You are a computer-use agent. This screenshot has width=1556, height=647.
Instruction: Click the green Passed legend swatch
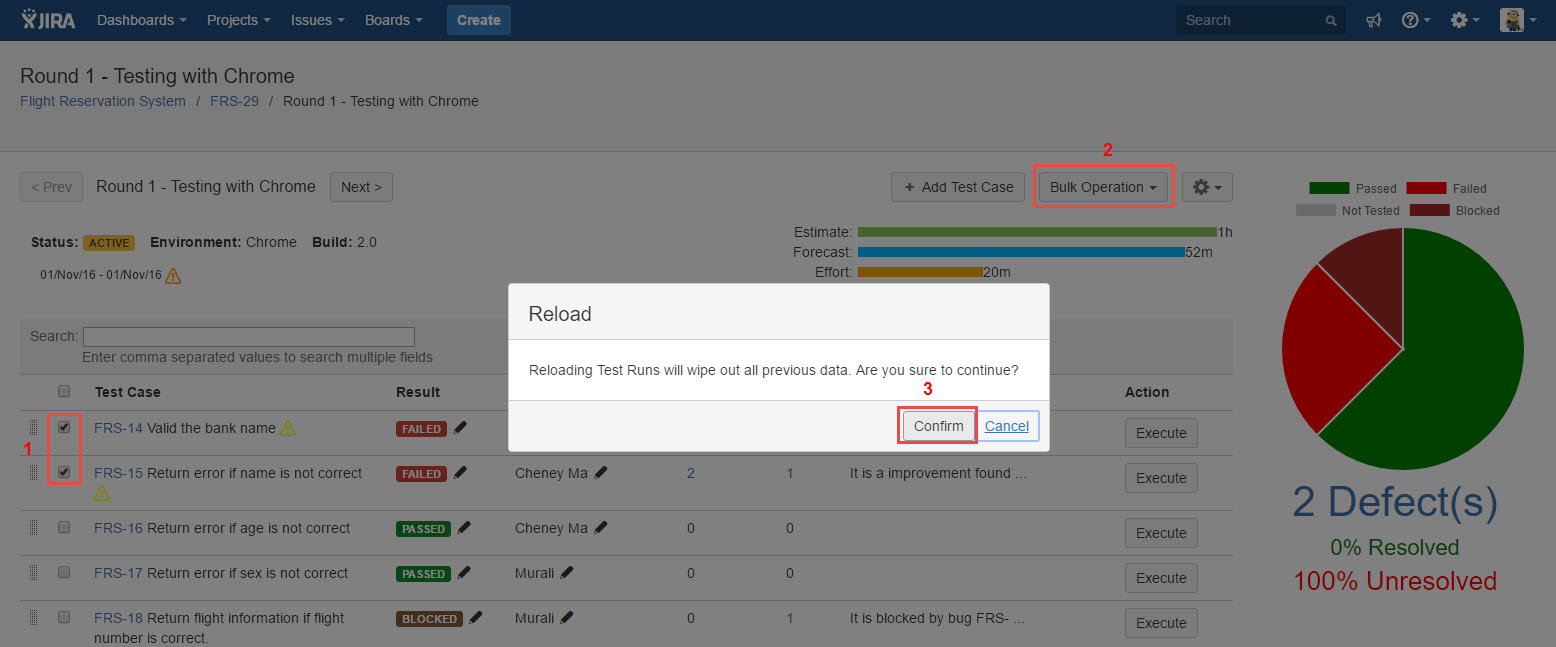pyautogui.click(x=1328, y=188)
